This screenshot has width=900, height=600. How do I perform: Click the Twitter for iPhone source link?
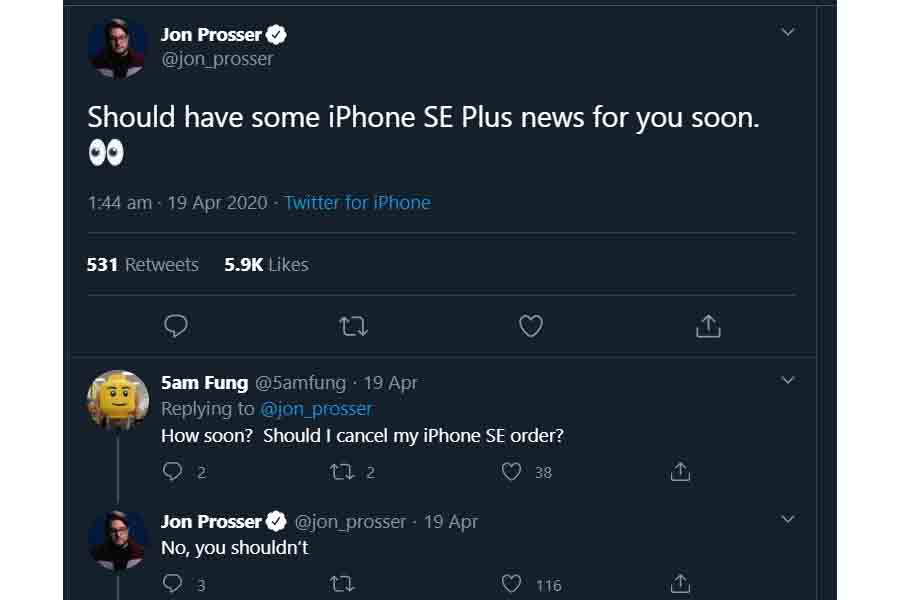357,202
